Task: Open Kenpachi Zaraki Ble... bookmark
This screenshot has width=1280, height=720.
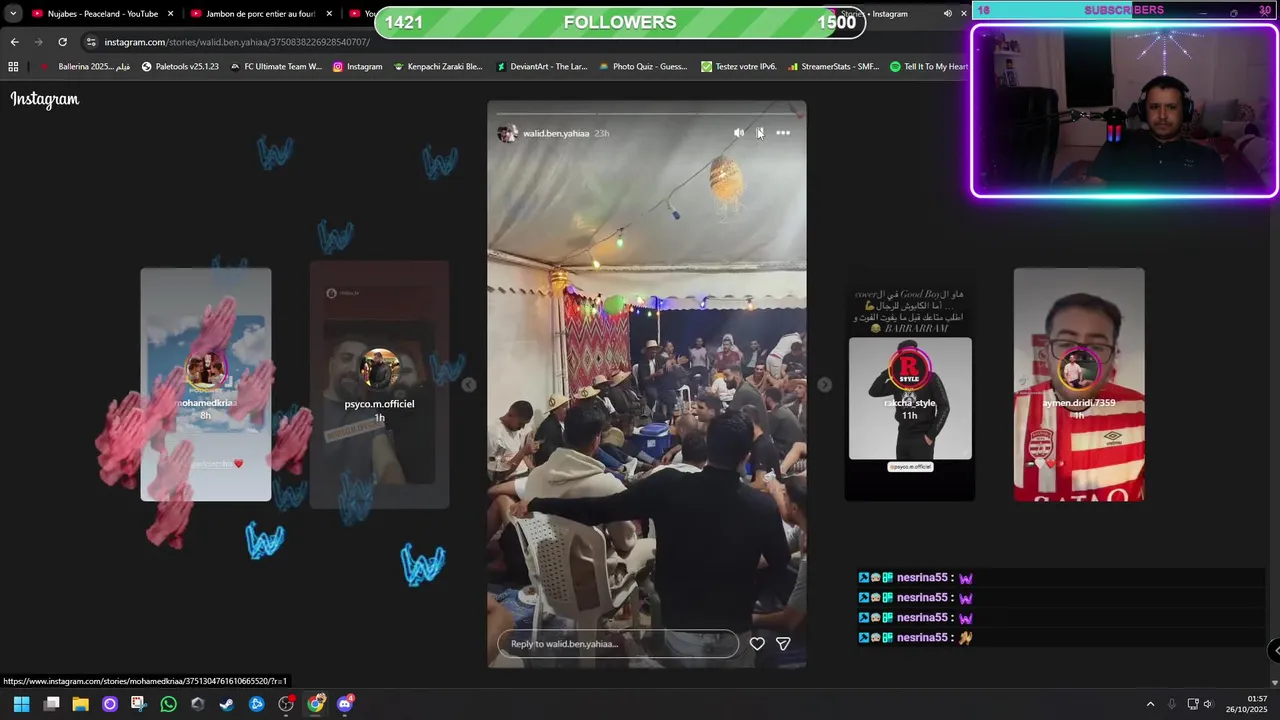Action: 438,67
